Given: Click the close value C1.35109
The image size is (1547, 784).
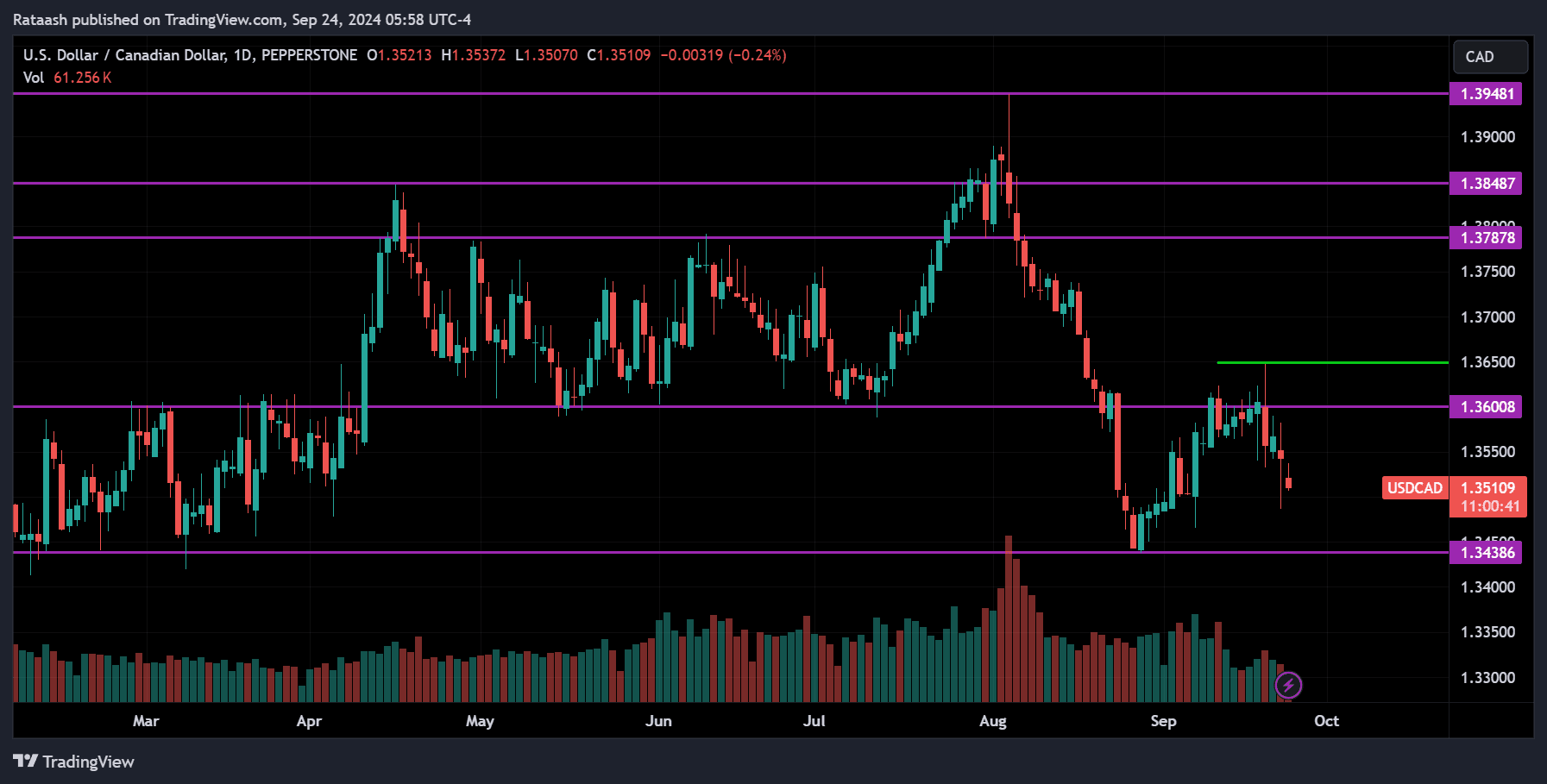Looking at the screenshot, I should click(619, 55).
